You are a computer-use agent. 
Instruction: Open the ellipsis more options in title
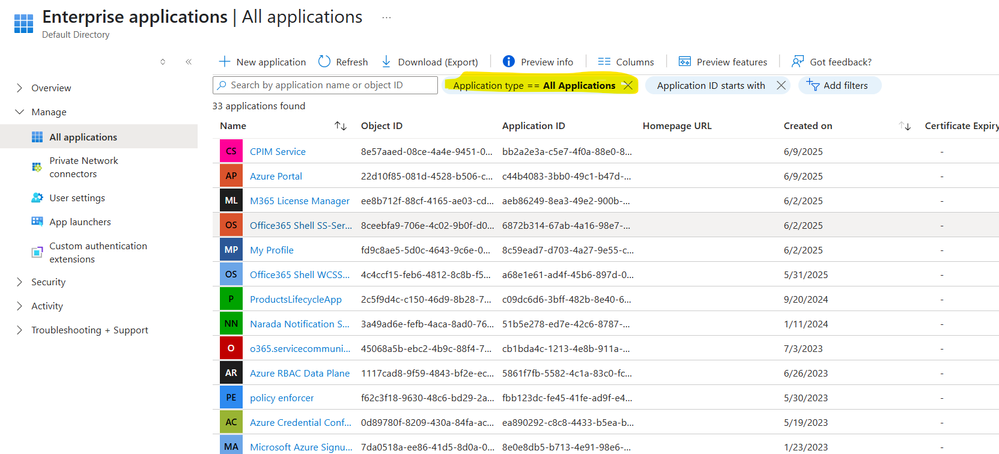point(386,17)
